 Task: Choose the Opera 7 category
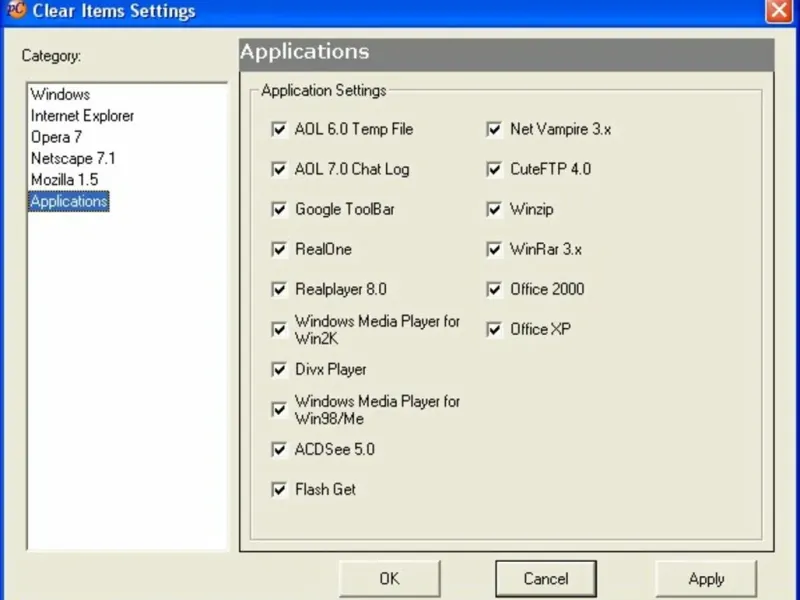pos(56,137)
